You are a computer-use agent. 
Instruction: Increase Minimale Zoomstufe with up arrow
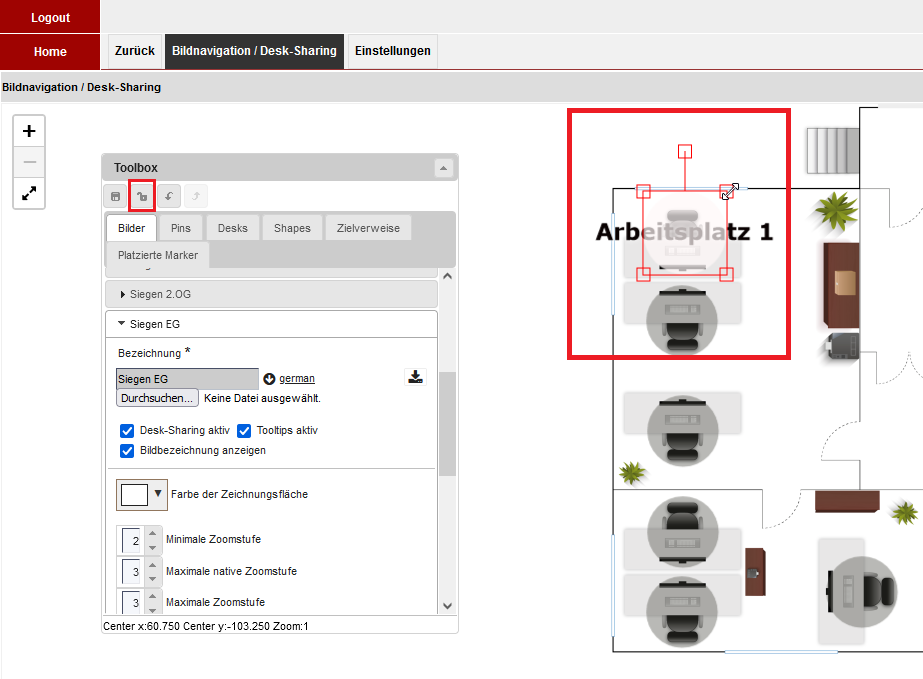pyautogui.click(x=152, y=534)
